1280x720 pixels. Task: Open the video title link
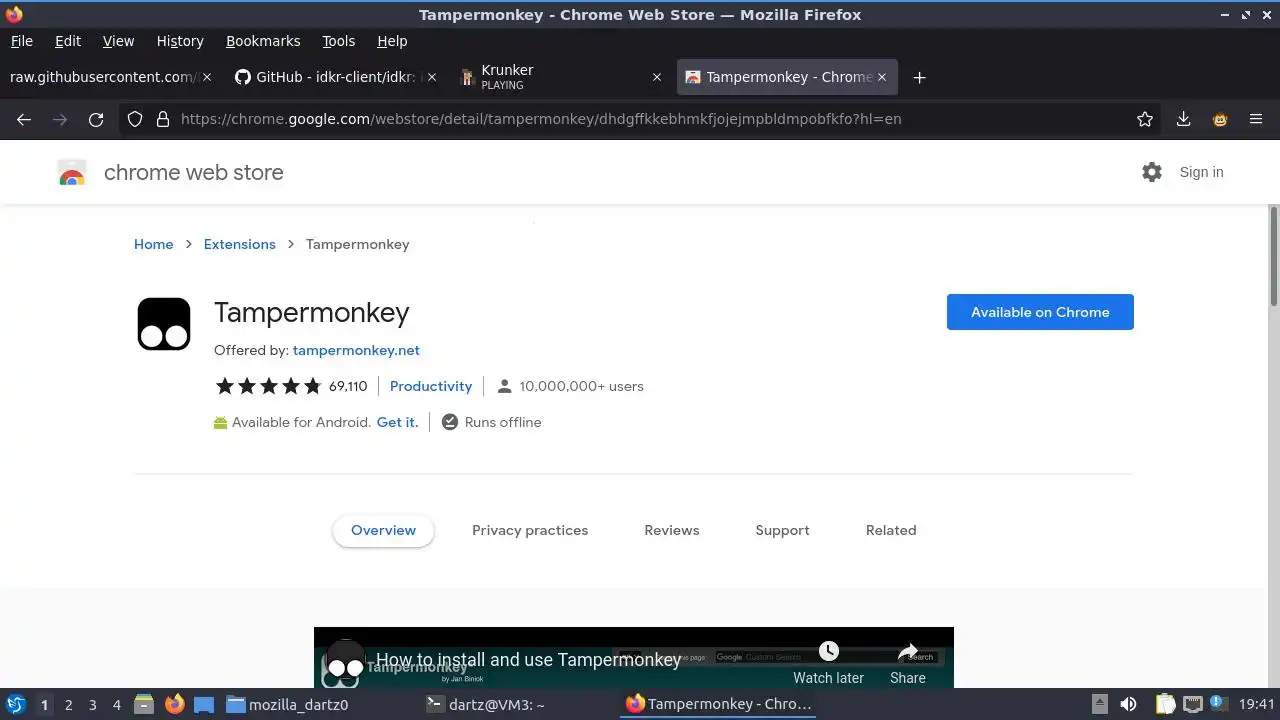pos(528,660)
